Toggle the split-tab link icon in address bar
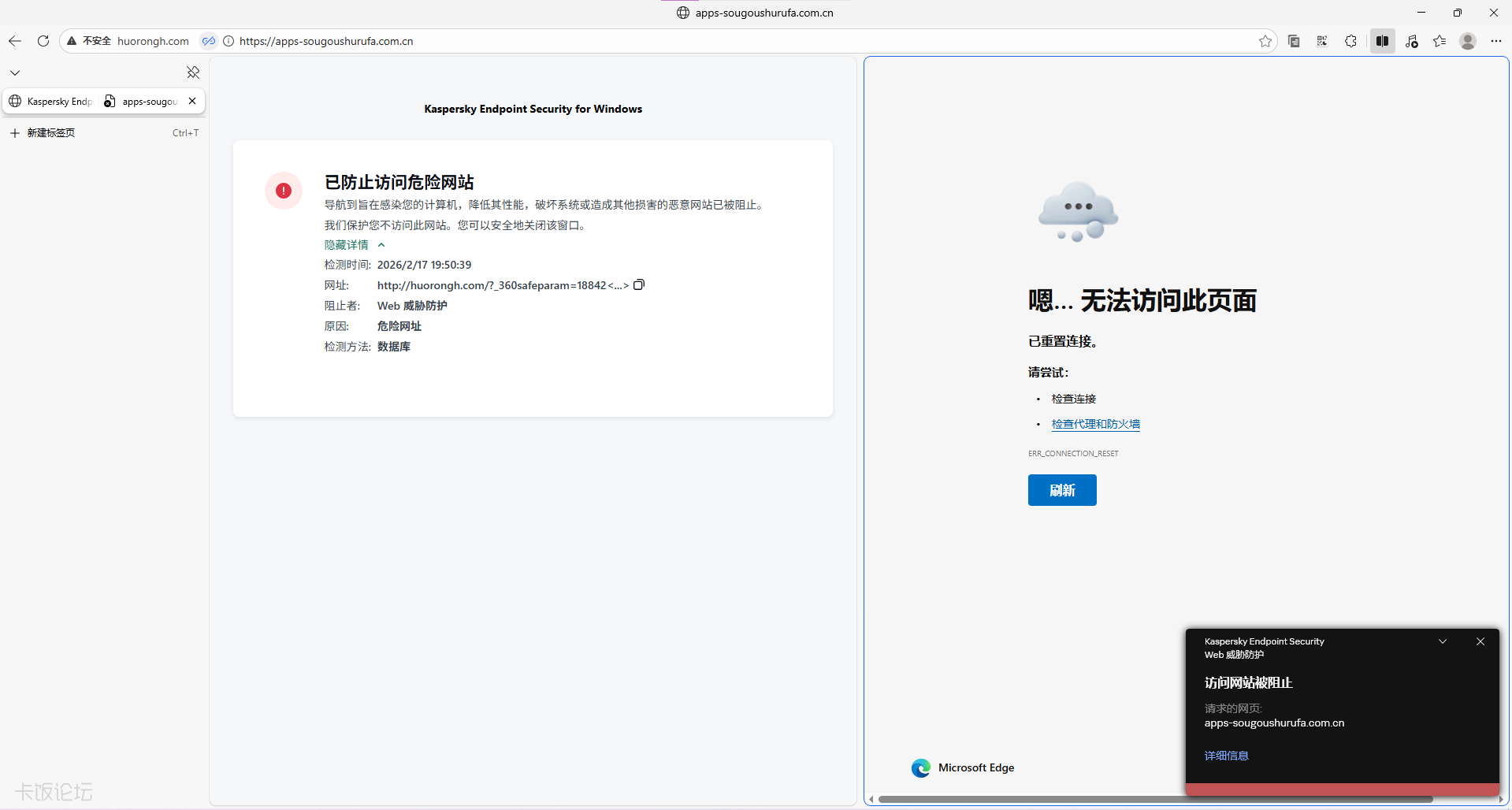The width and height of the screenshot is (1512, 810). tap(208, 41)
